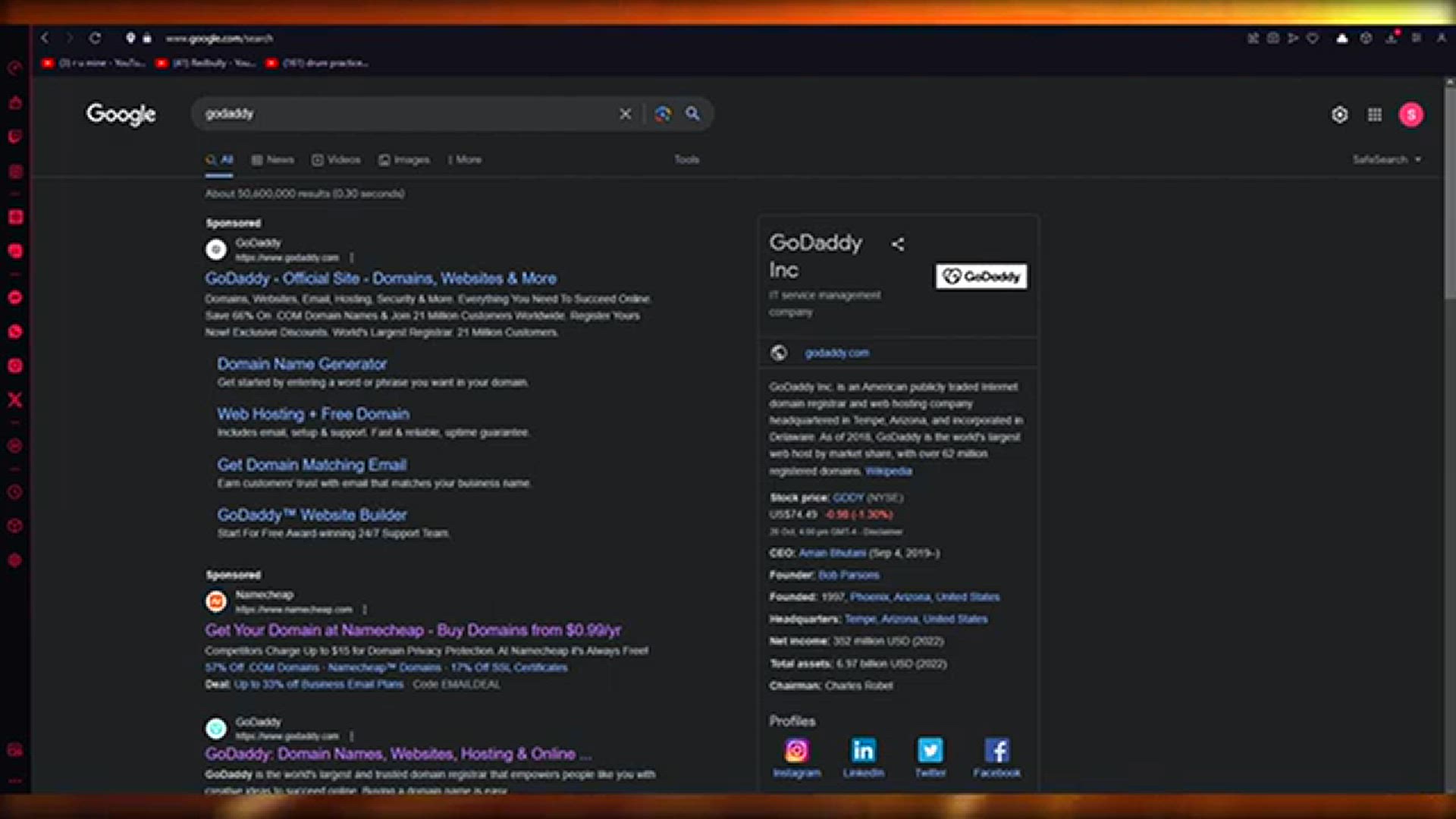Open GoDaddy Domain Names organic result
This screenshot has width=1456, height=819.
pyautogui.click(x=398, y=754)
